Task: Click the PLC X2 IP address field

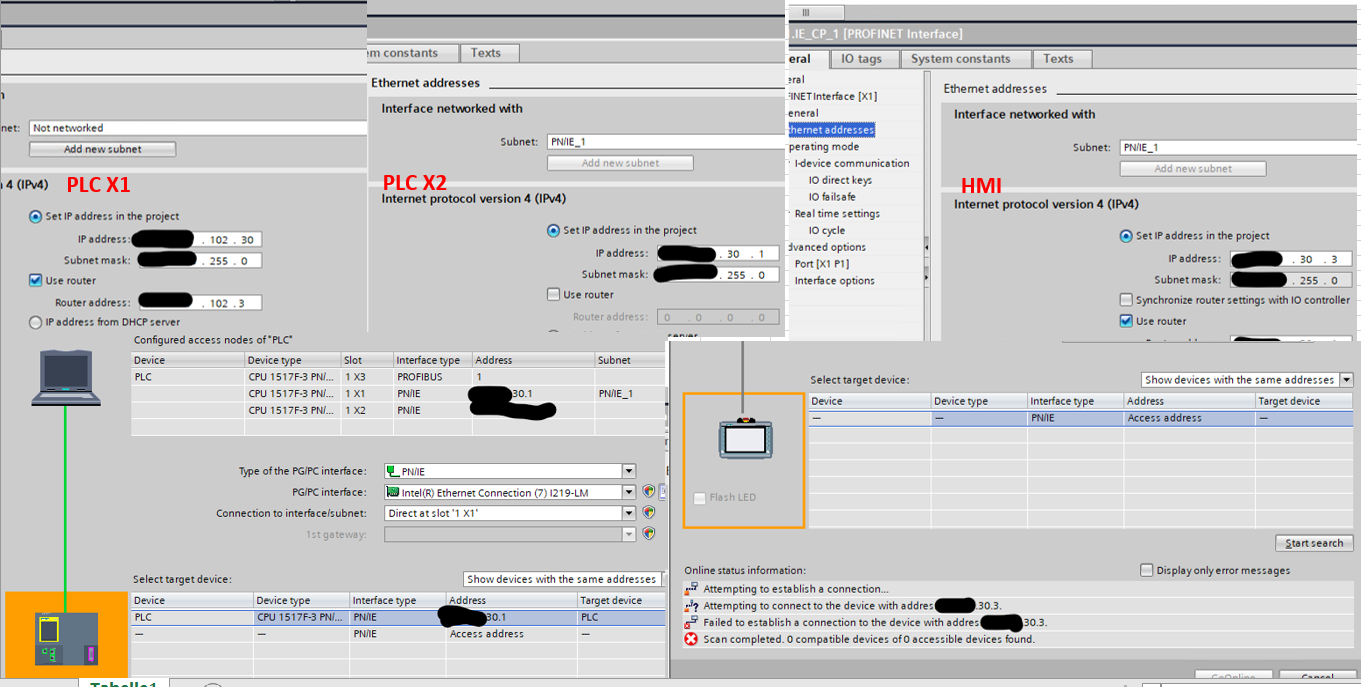Action: point(718,254)
